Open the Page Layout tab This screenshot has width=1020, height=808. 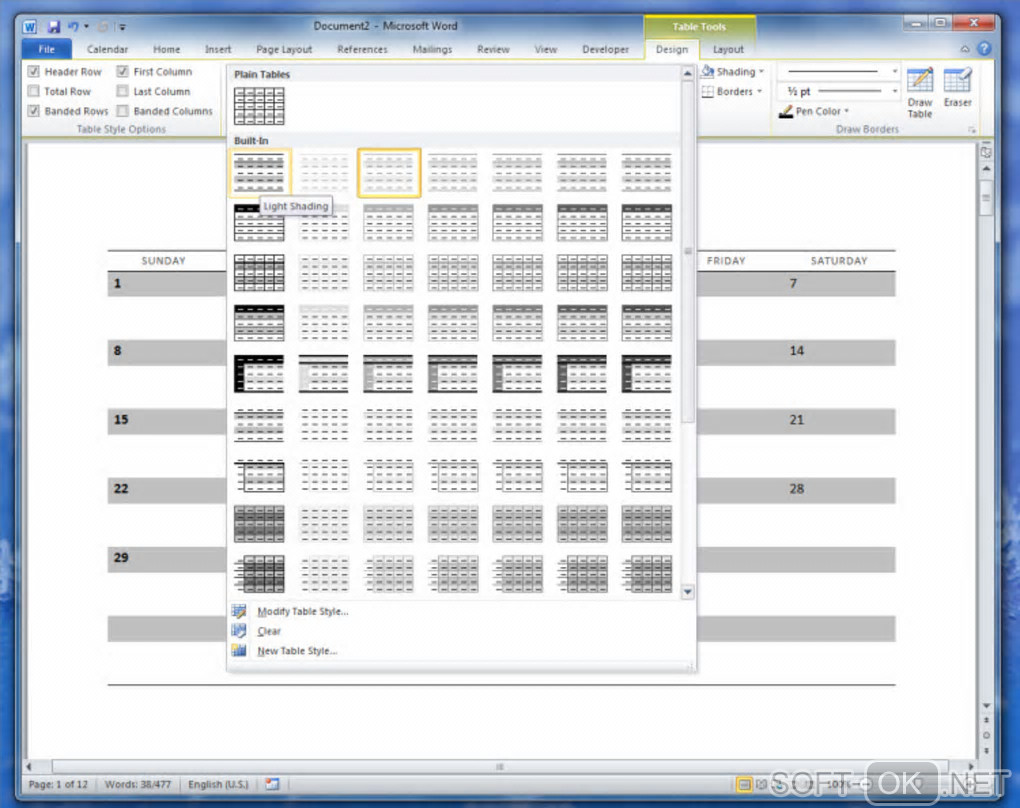tap(284, 49)
